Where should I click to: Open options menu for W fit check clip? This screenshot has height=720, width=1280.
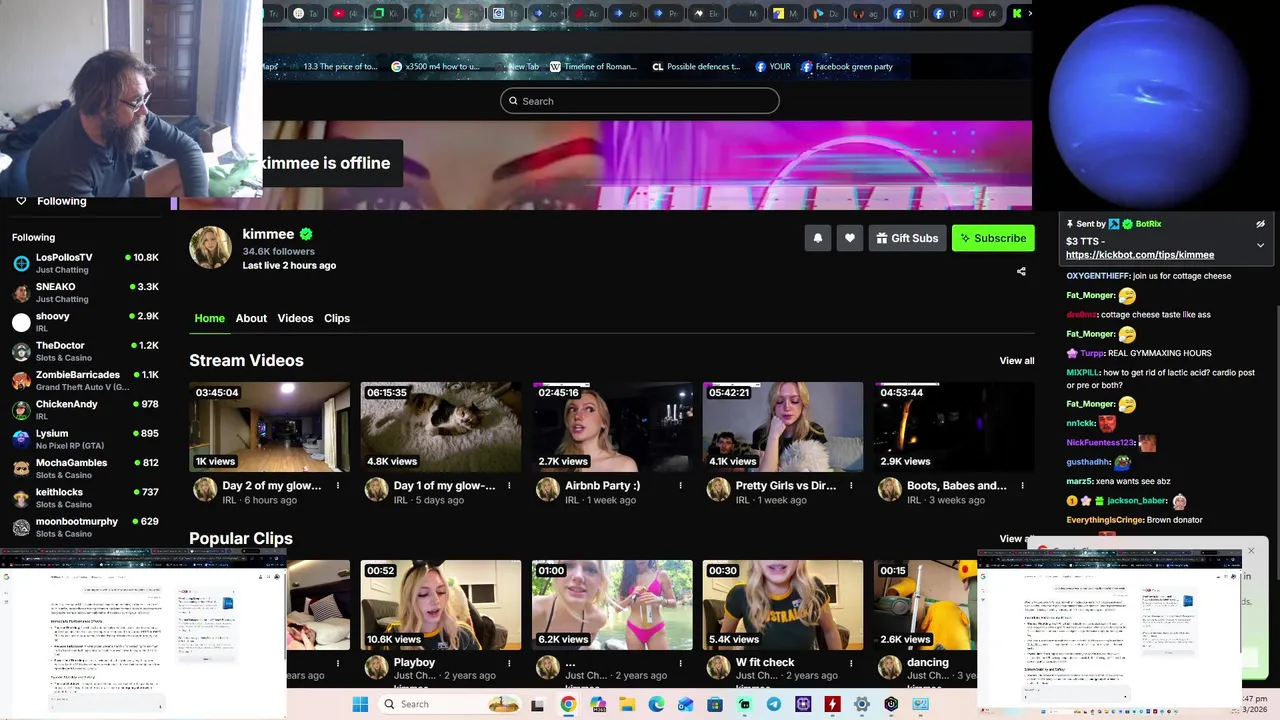tap(851, 663)
